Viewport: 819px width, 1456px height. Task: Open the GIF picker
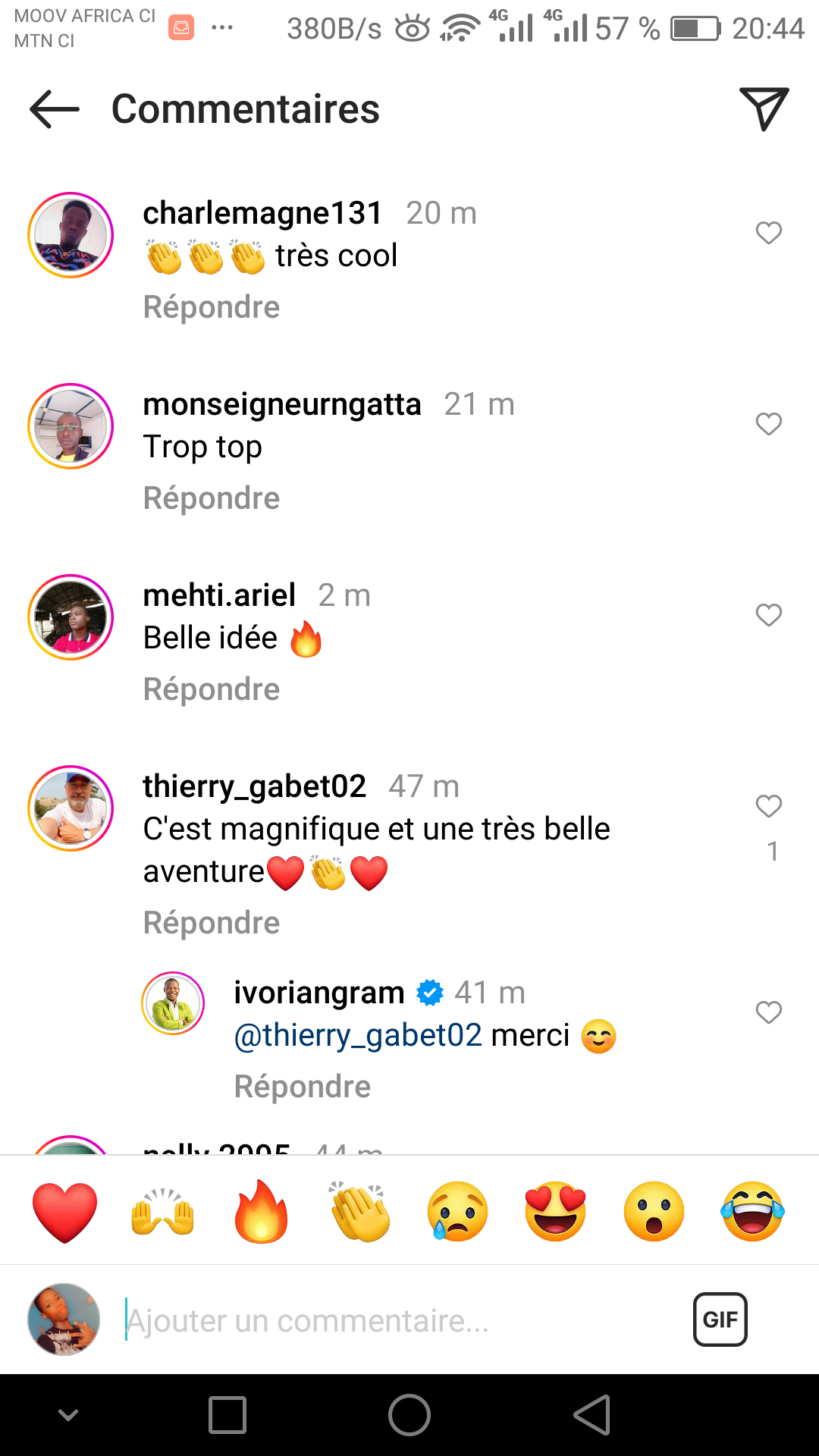click(720, 1319)
